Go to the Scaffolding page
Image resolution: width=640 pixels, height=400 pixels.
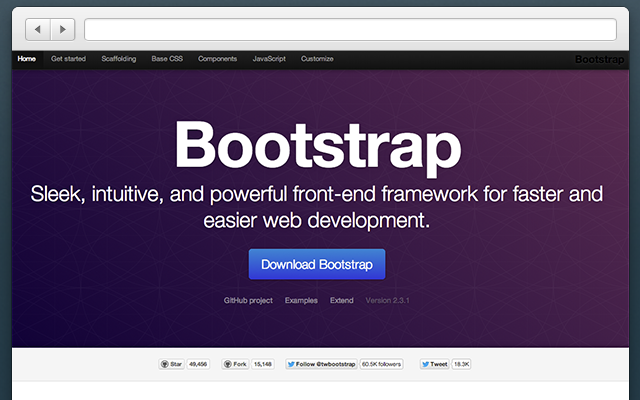[x=119, y=59]
